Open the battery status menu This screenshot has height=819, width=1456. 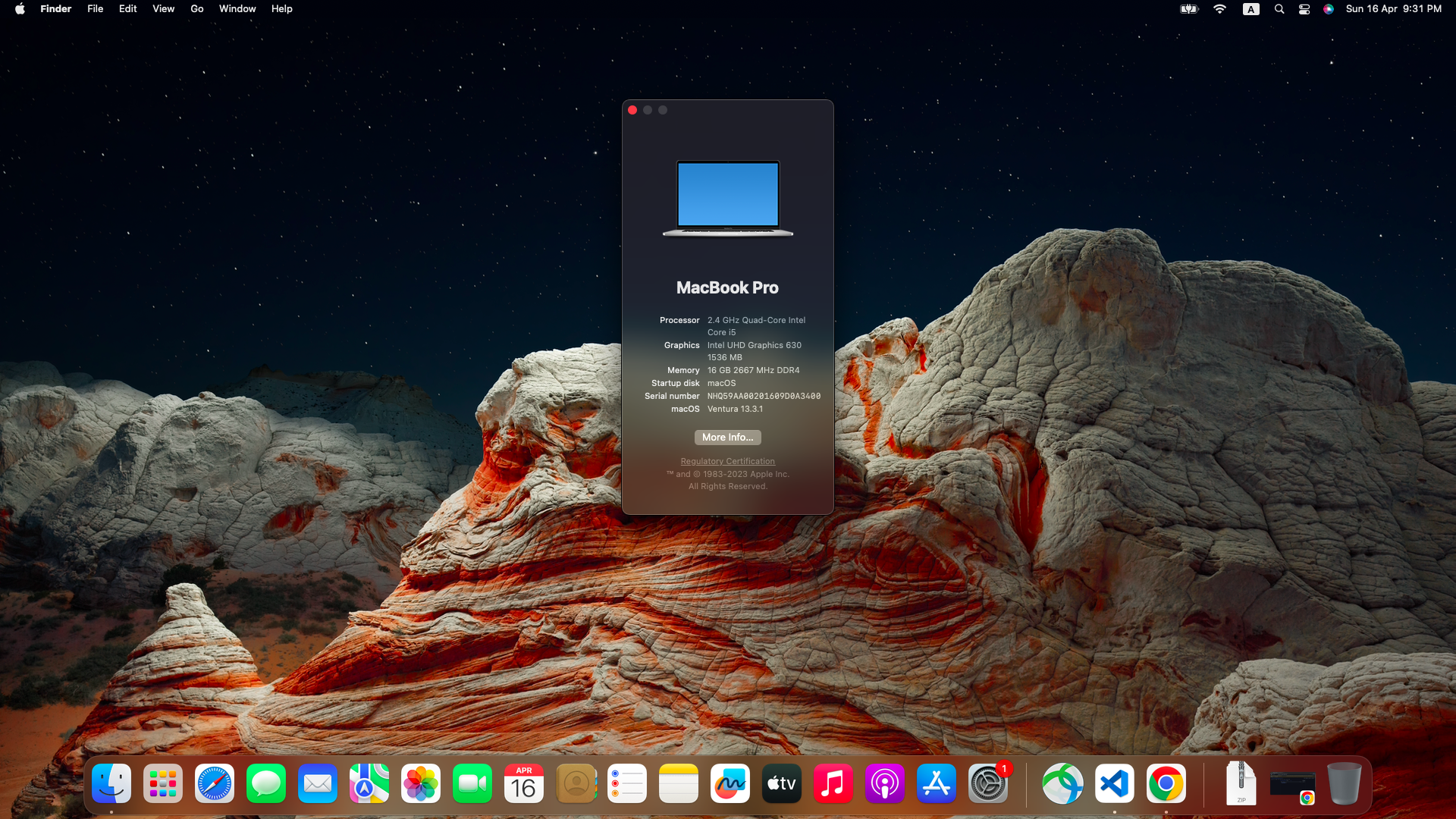click(1189, 9)
